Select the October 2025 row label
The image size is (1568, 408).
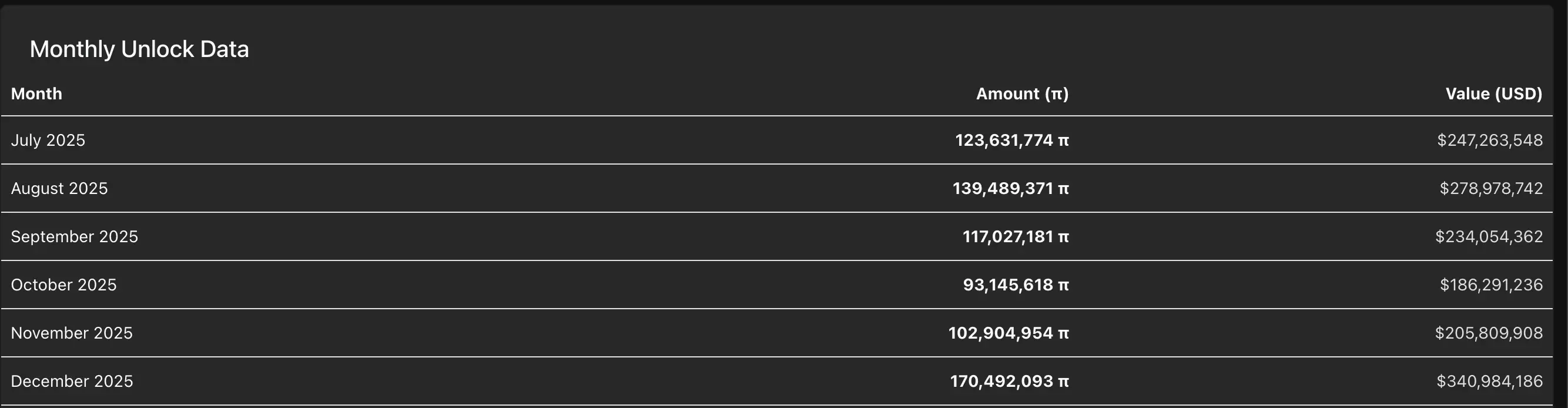[63, 285]
